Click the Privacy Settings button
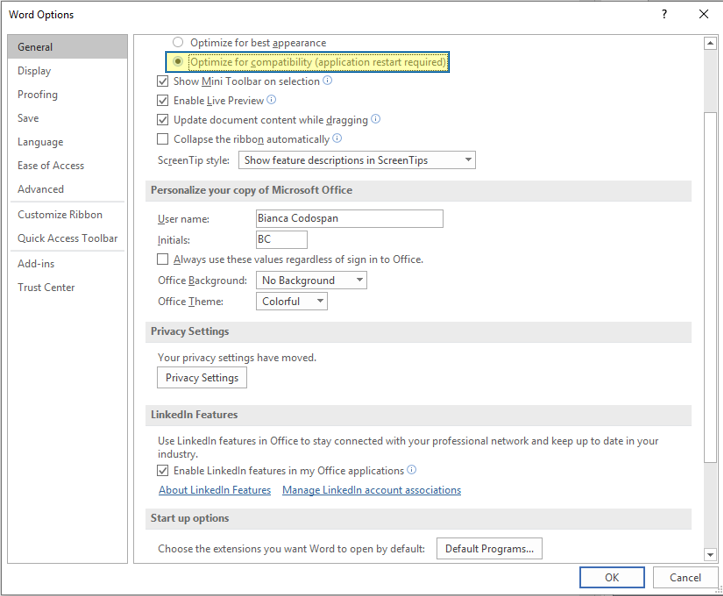Viewport: 723px width, 596px height. point(202,378)
